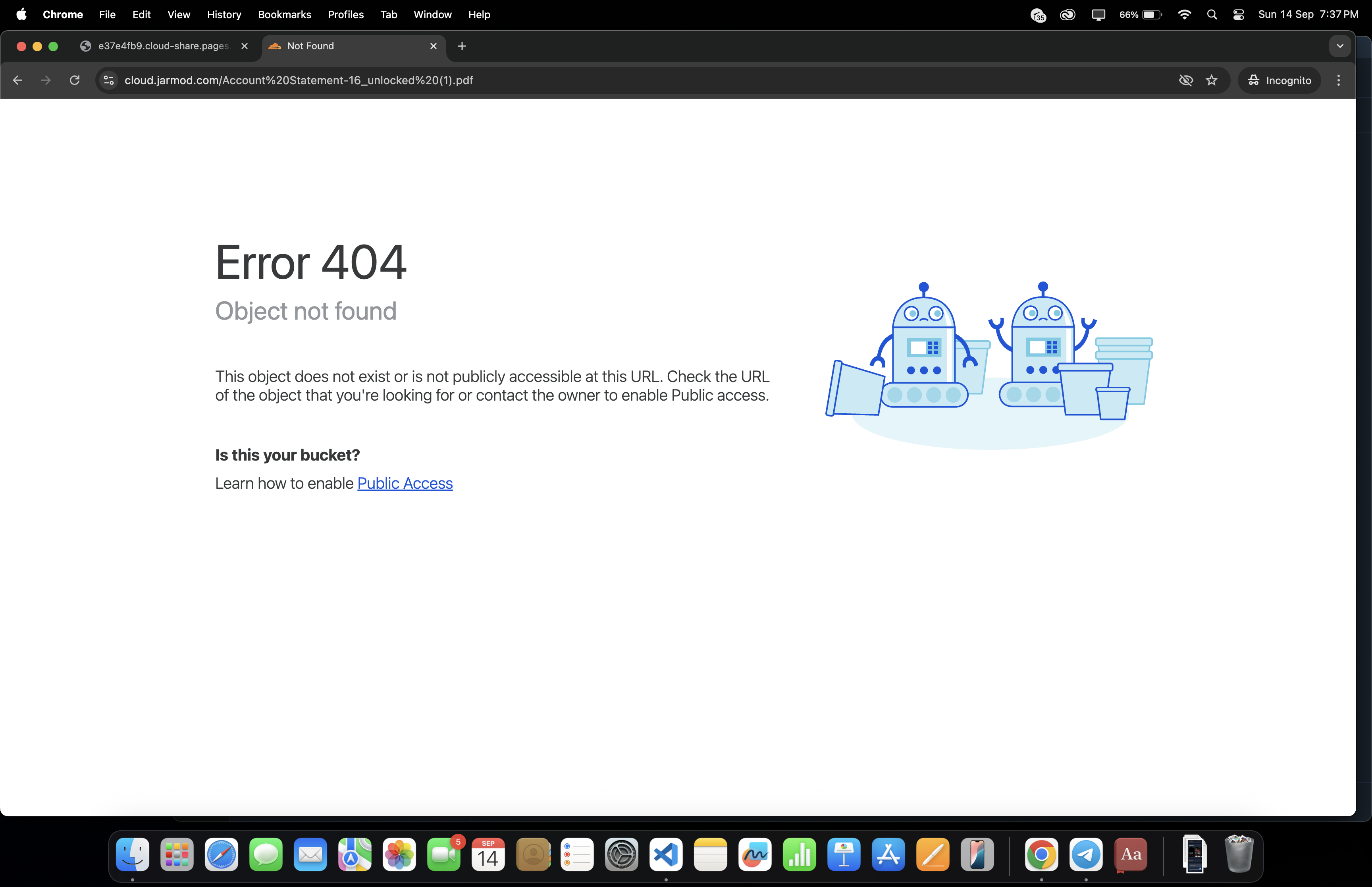Open the View menu

coord(179,14)
